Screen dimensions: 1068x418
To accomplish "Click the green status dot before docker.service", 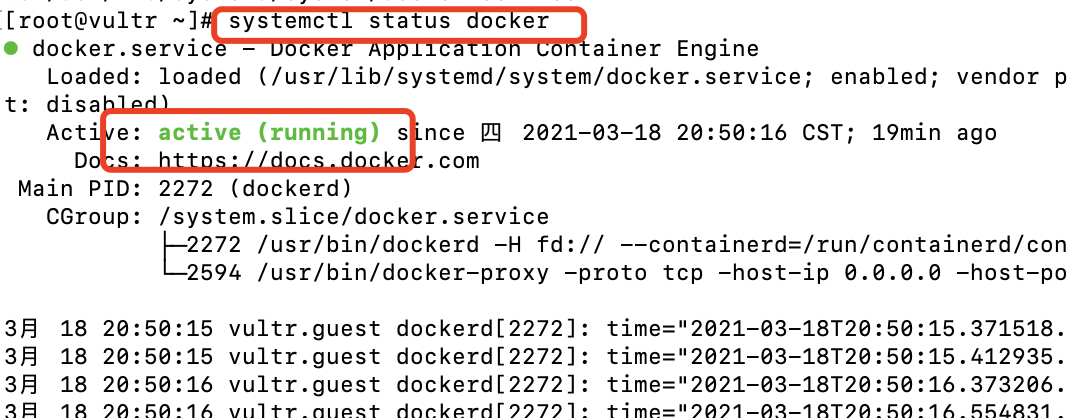I will point(10,48).
